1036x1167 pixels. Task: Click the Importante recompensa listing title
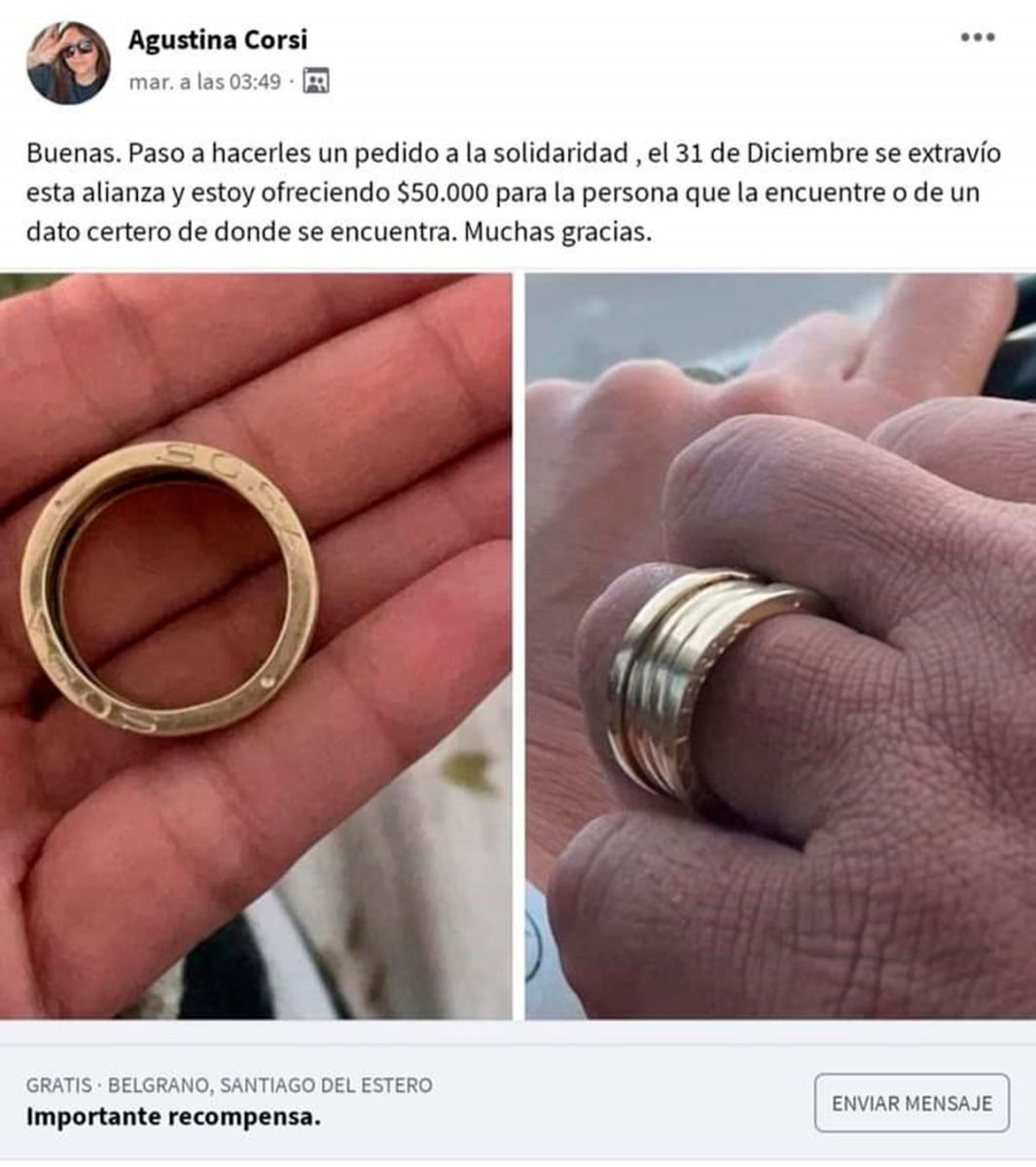coord(173,1117)
